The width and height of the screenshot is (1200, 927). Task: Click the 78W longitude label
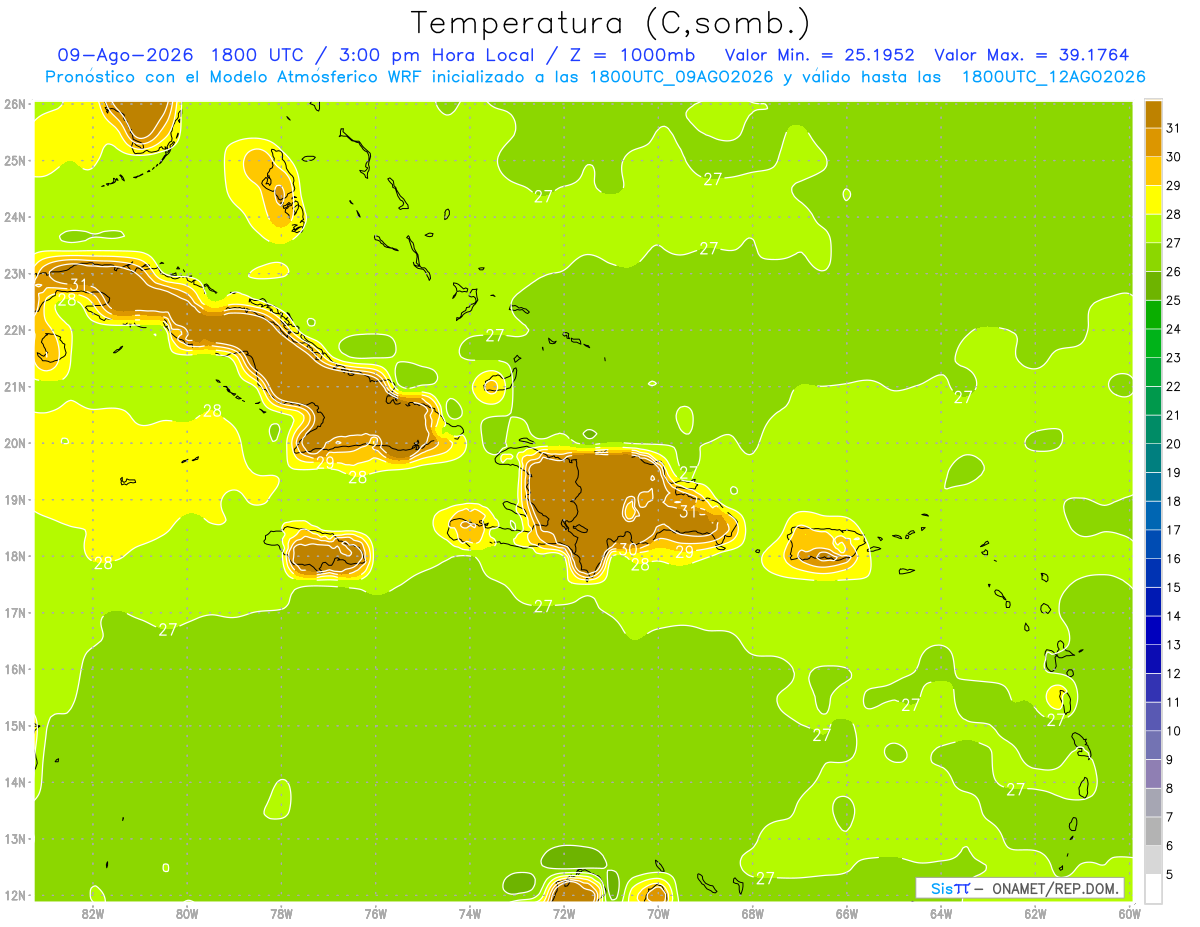(x=281, y=913)
